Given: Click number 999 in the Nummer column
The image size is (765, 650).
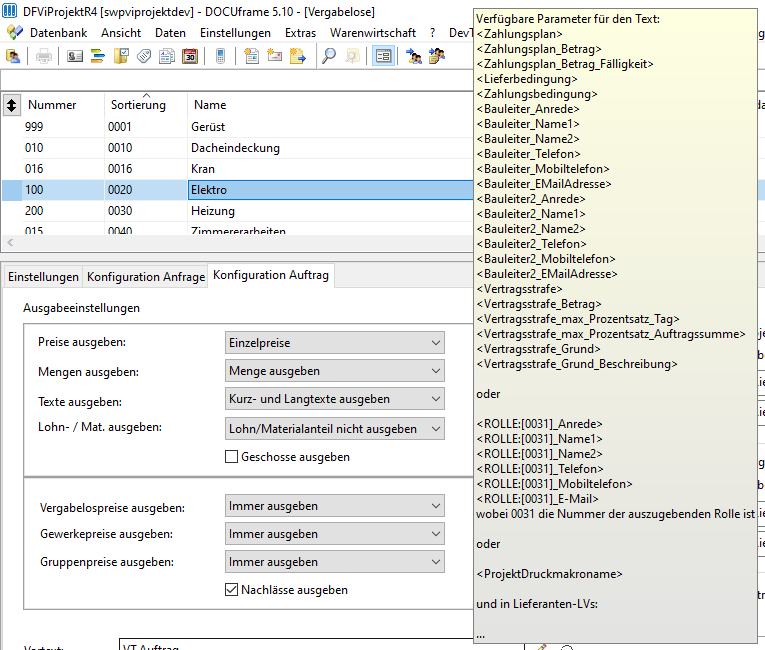Looking at the screenshot, I should coord(34,127).
